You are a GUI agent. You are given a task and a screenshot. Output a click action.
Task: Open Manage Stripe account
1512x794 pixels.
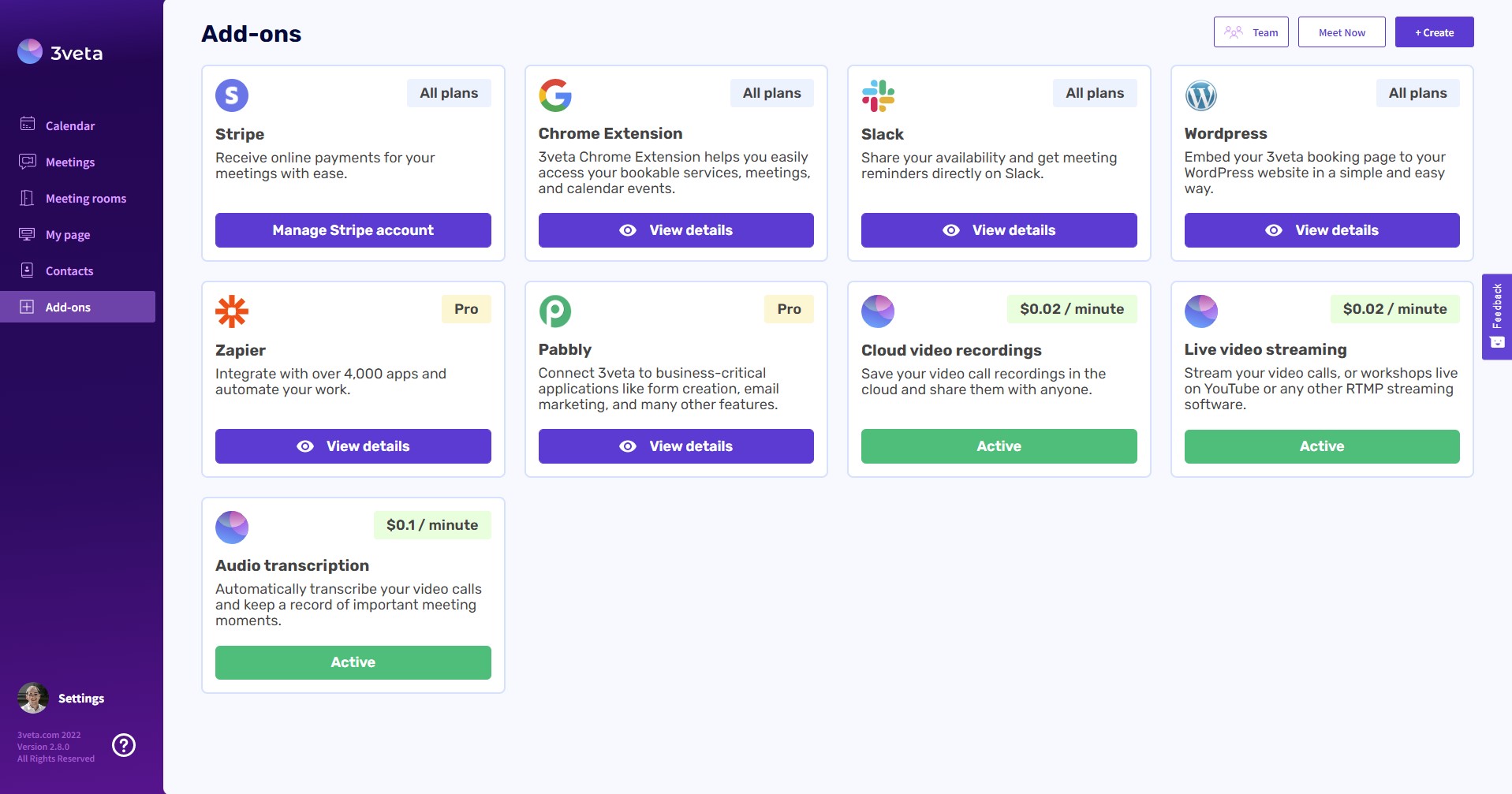pos(353,230)
